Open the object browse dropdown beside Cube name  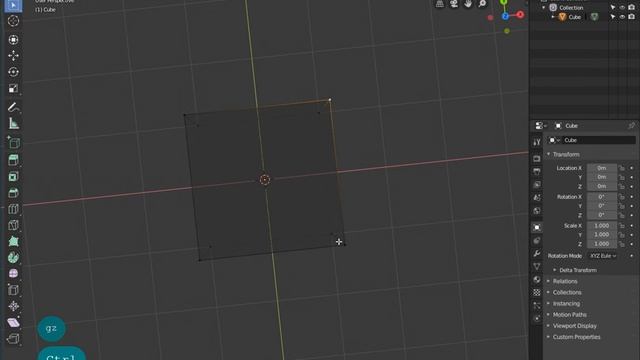point(554,140)
